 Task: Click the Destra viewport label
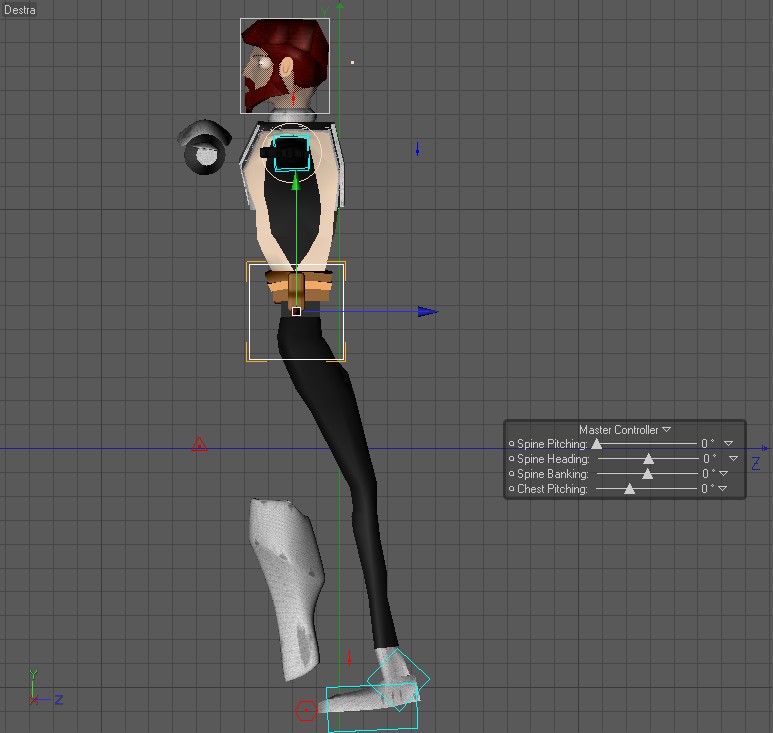pyautogui.click(x=20, y=9)
